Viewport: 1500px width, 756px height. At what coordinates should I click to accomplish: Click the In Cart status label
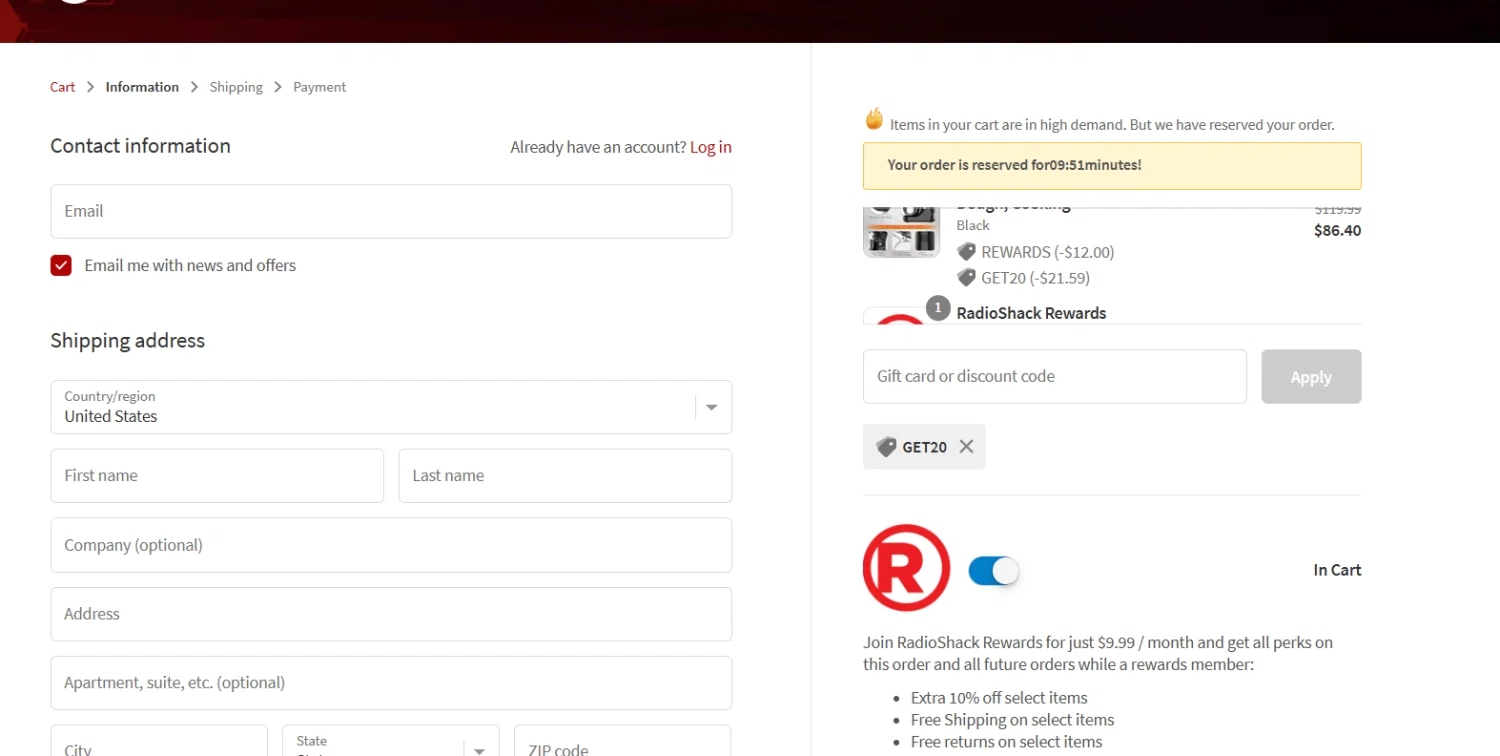1337,570
